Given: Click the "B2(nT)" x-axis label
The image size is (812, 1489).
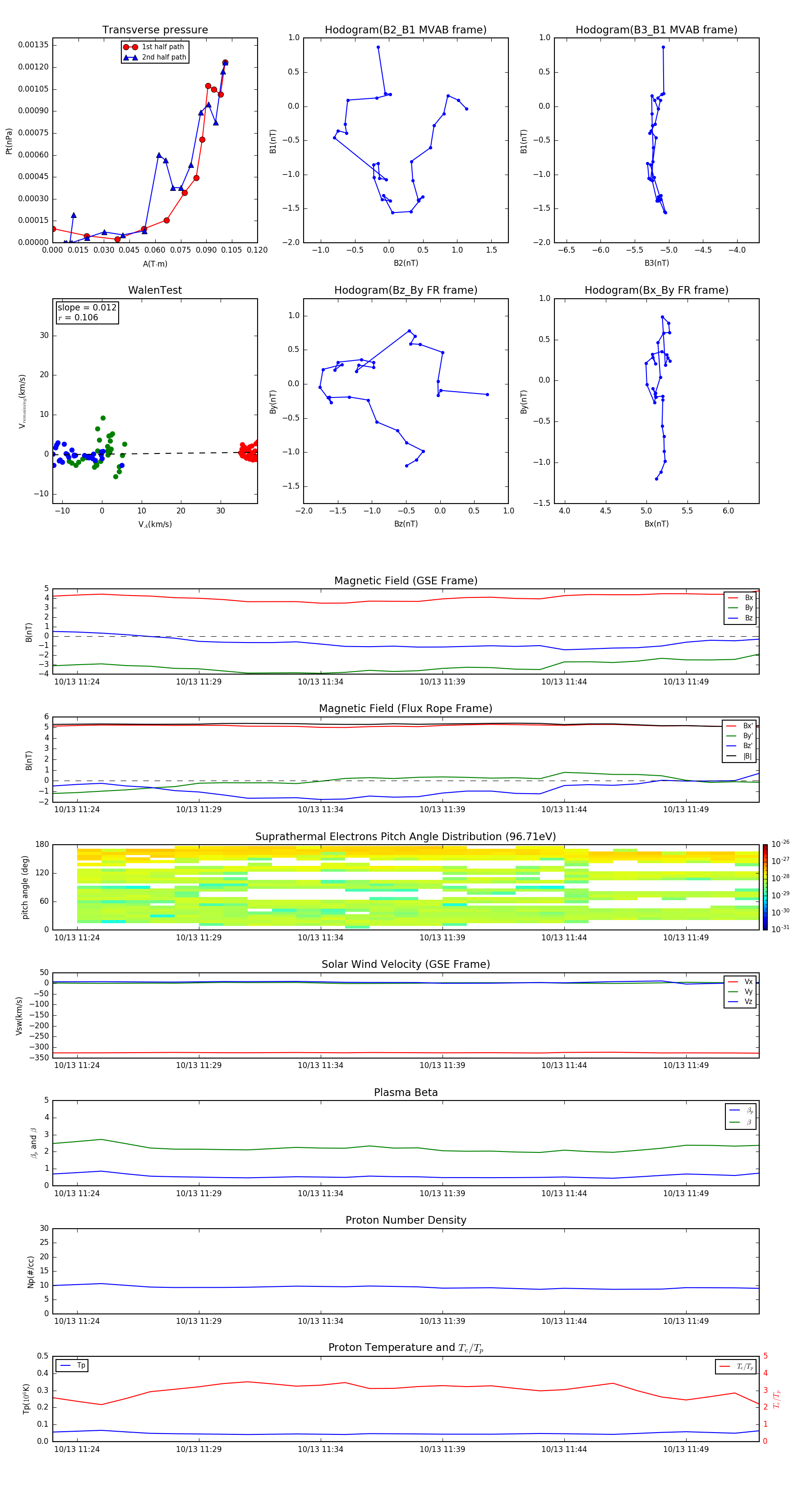Looking at the screenshot, I should [406, 263].
